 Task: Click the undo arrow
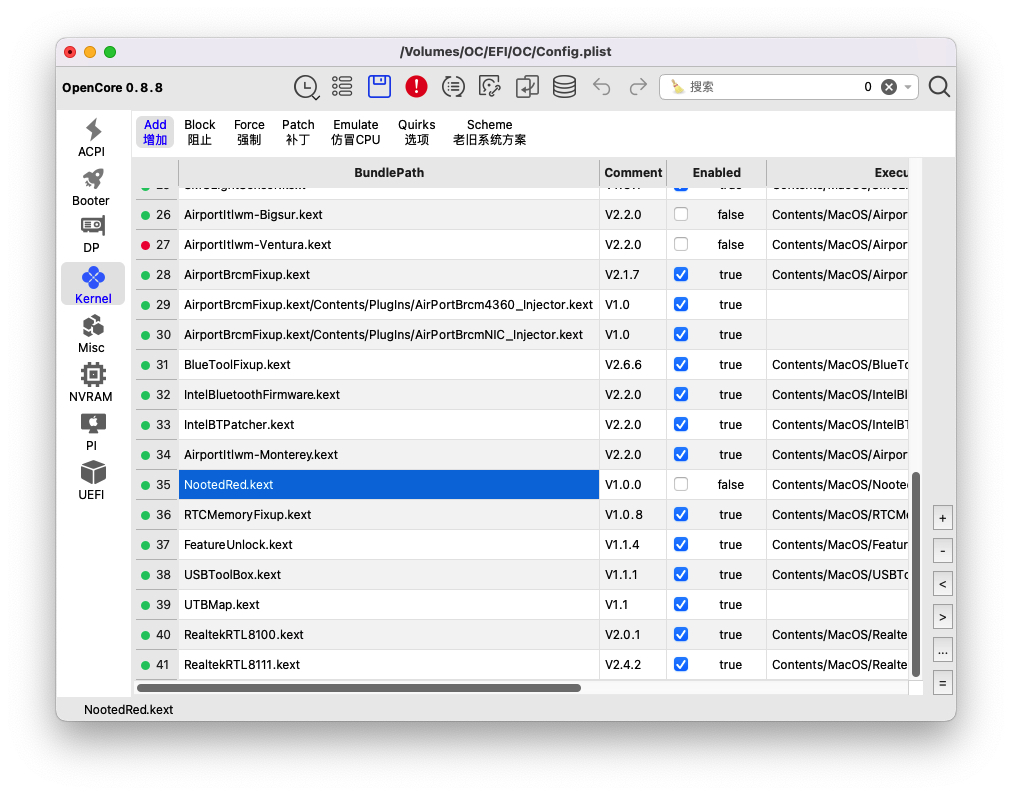[x=602, y=86]
